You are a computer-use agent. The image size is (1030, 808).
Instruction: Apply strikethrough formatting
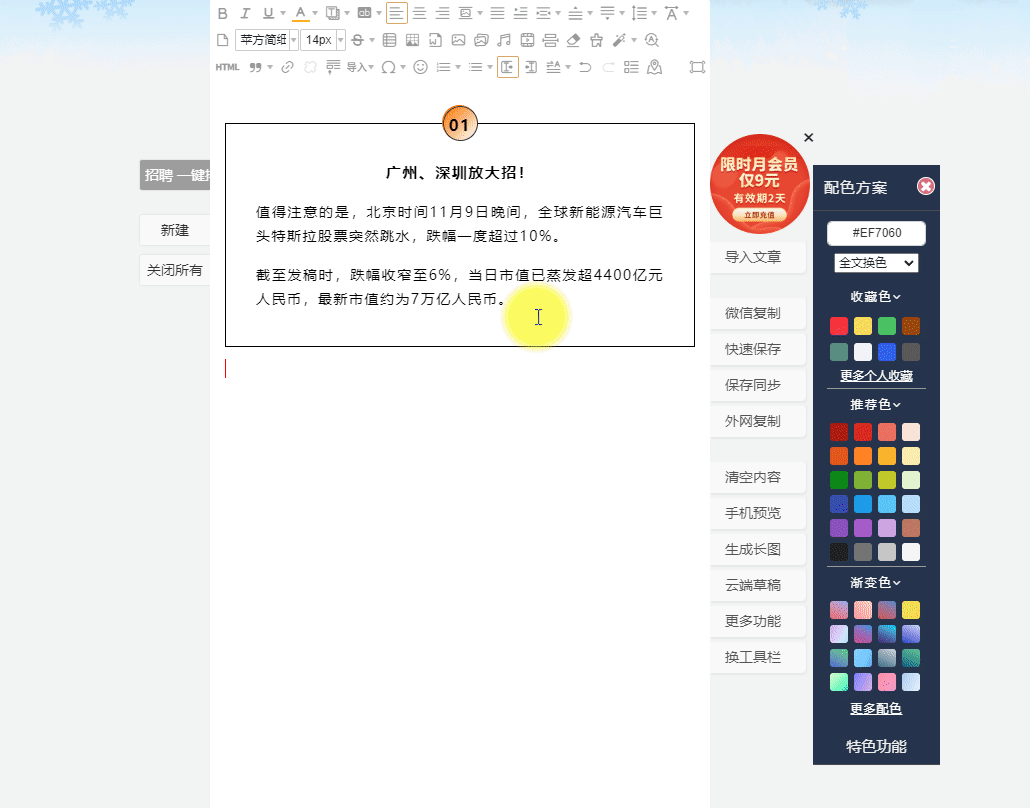[x=357, y=40]
